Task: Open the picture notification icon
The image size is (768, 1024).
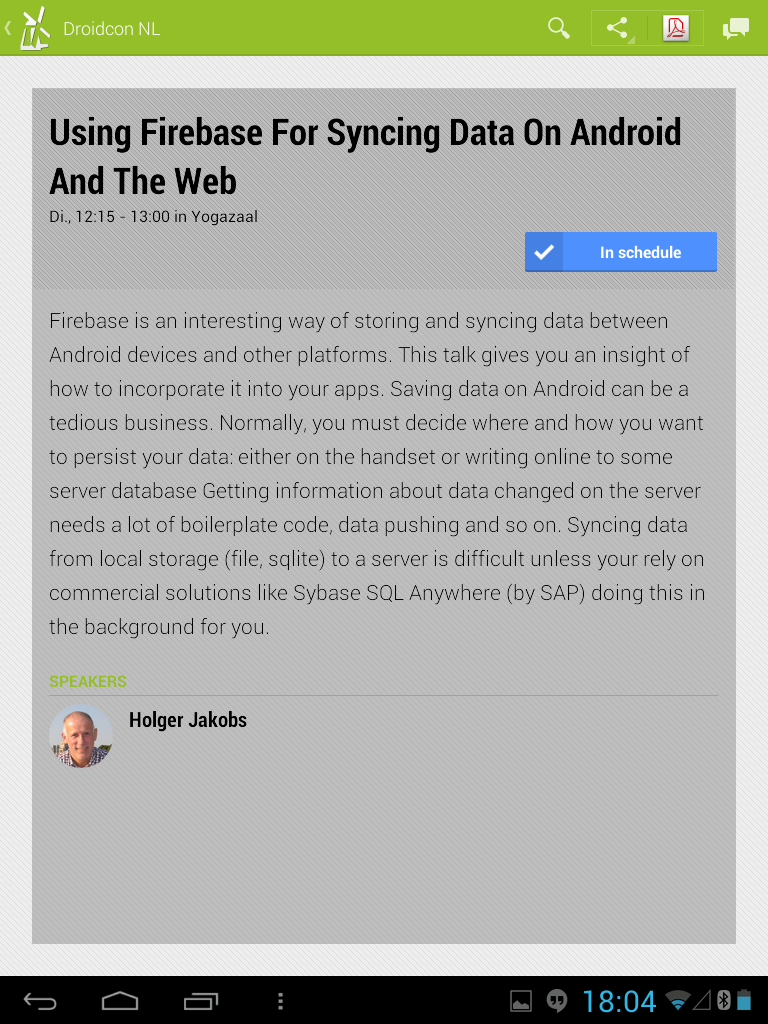Action: (520, 1000)
